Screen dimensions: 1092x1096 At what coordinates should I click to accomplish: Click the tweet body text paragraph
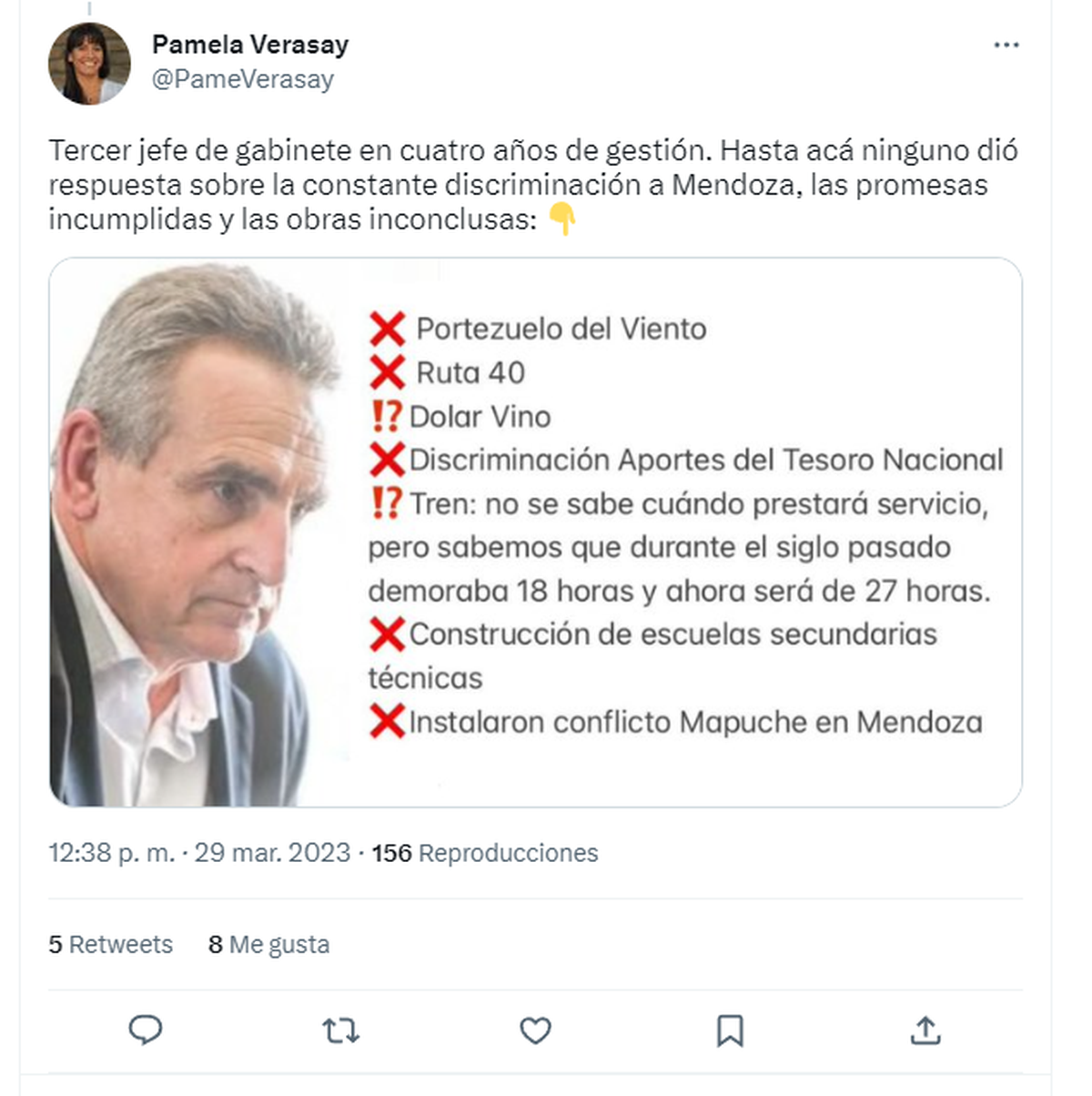532,184
